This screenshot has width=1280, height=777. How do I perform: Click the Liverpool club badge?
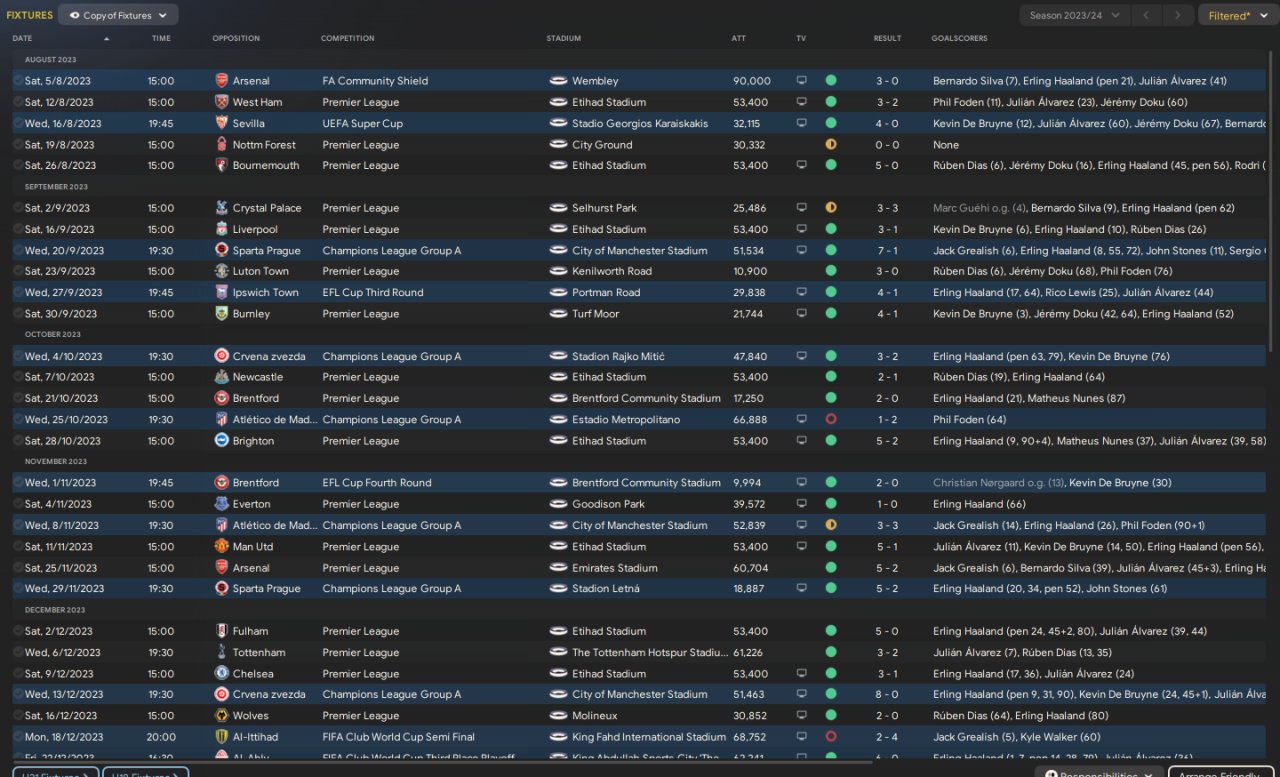click(222, 229)
